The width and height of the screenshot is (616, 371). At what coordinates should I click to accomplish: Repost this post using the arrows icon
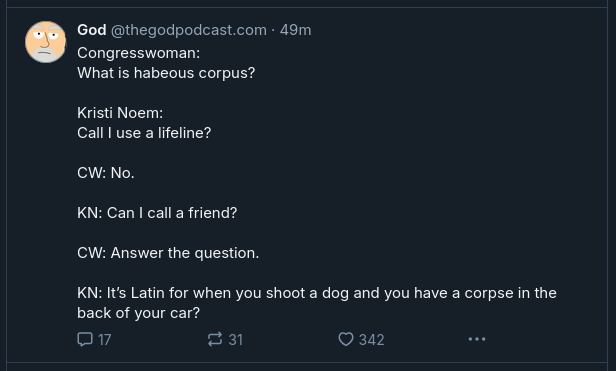[215, 339]
